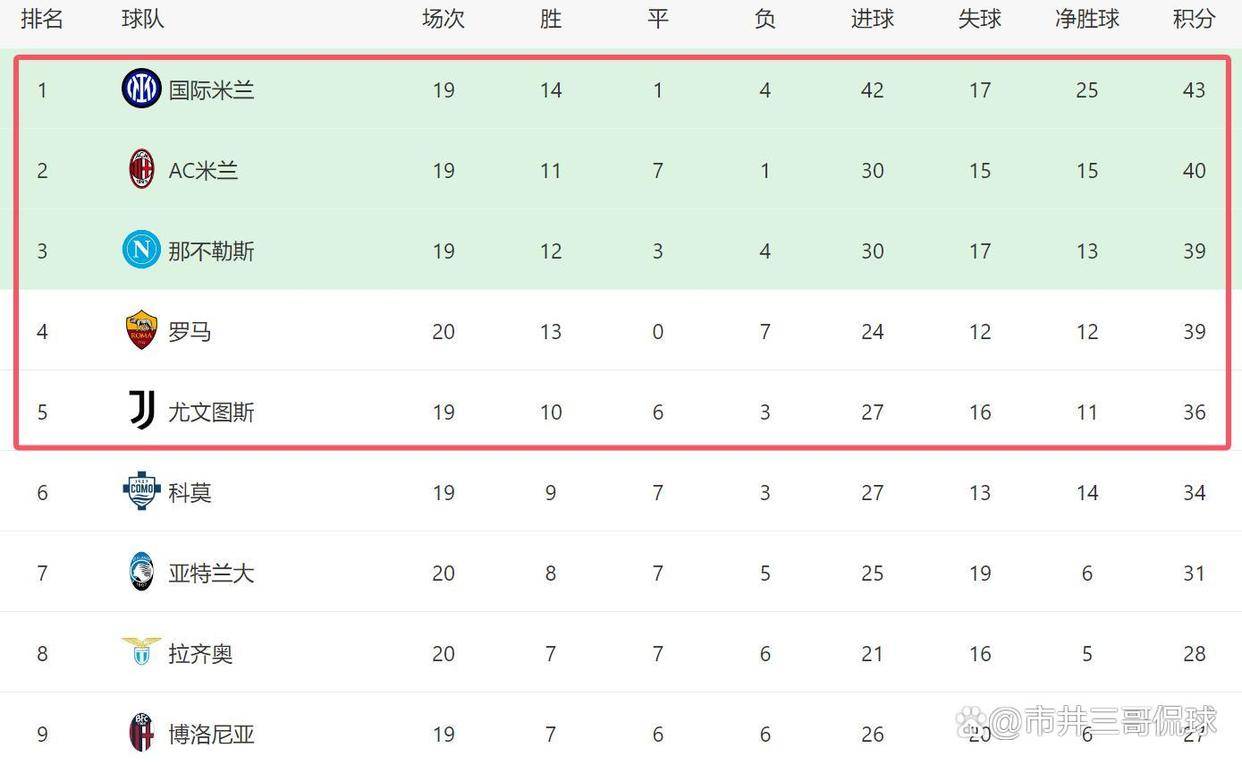The image size is (1242, 765).
Task: Click the 进球 column header
Action: [x=872, y=19]
